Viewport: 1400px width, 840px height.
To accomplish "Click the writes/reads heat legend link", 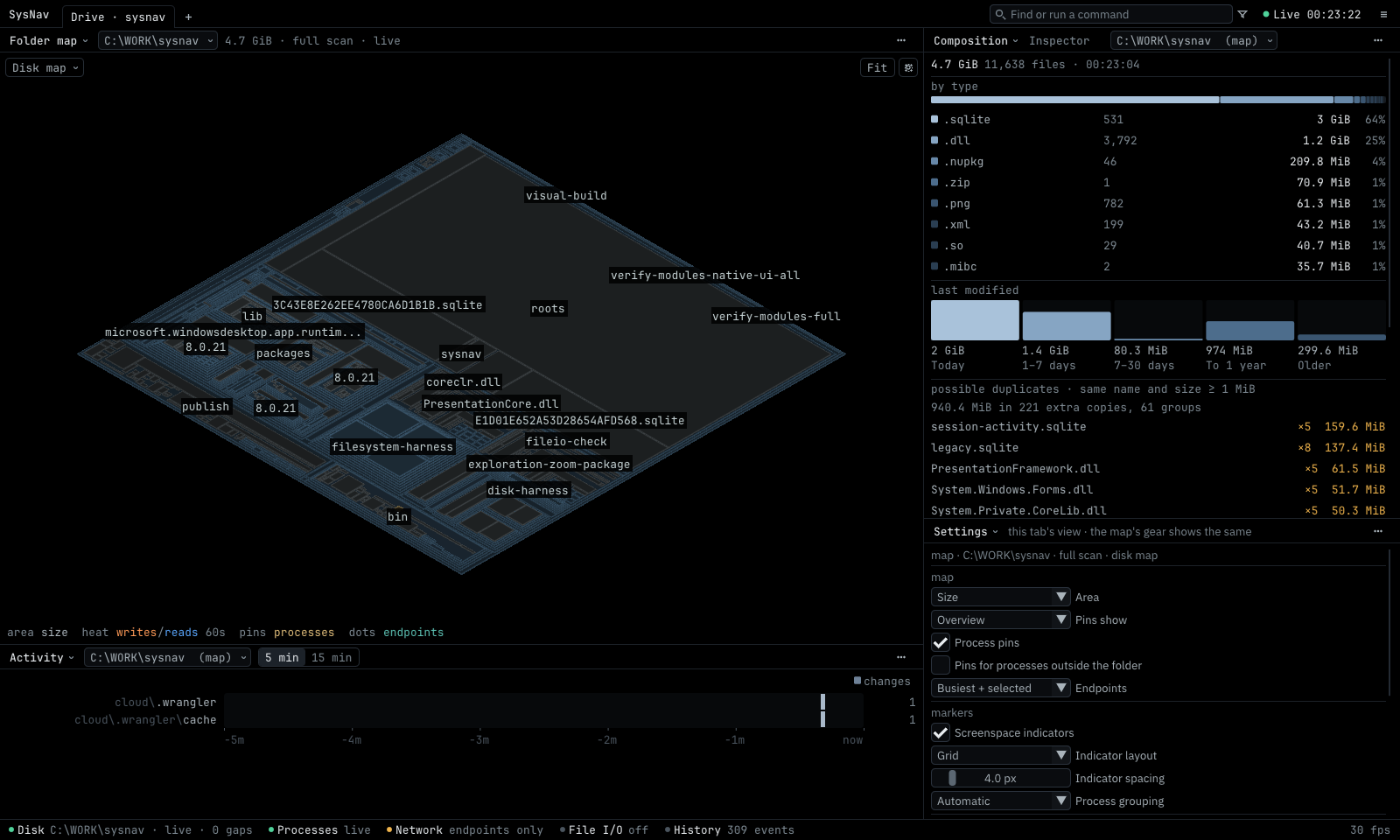I will [157, 632].
